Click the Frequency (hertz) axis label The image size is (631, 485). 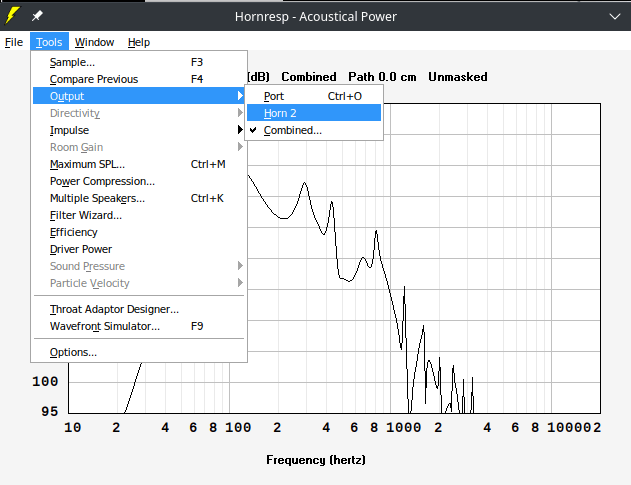(x=316, y=460)
